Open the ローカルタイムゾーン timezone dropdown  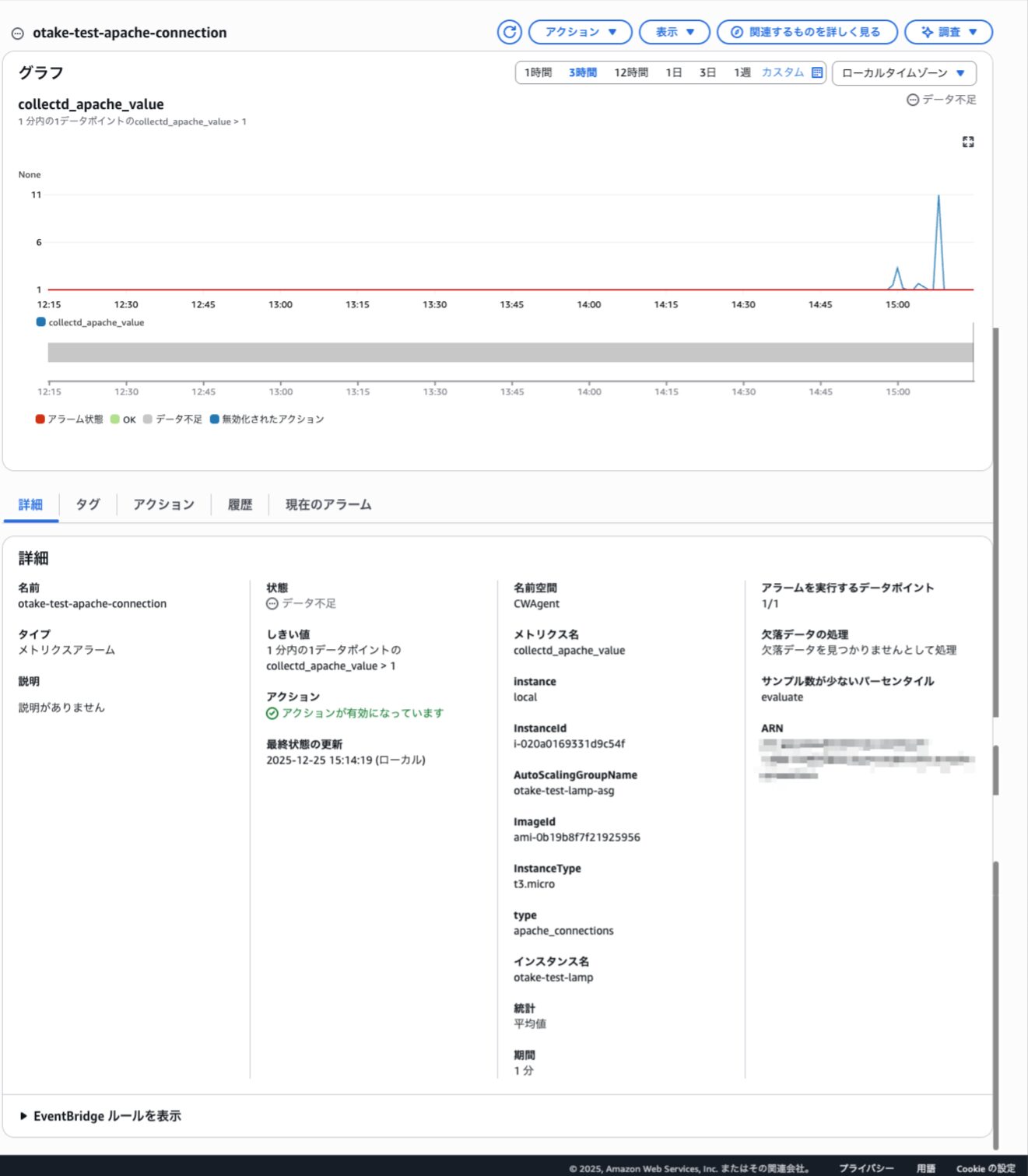(903, 73)
